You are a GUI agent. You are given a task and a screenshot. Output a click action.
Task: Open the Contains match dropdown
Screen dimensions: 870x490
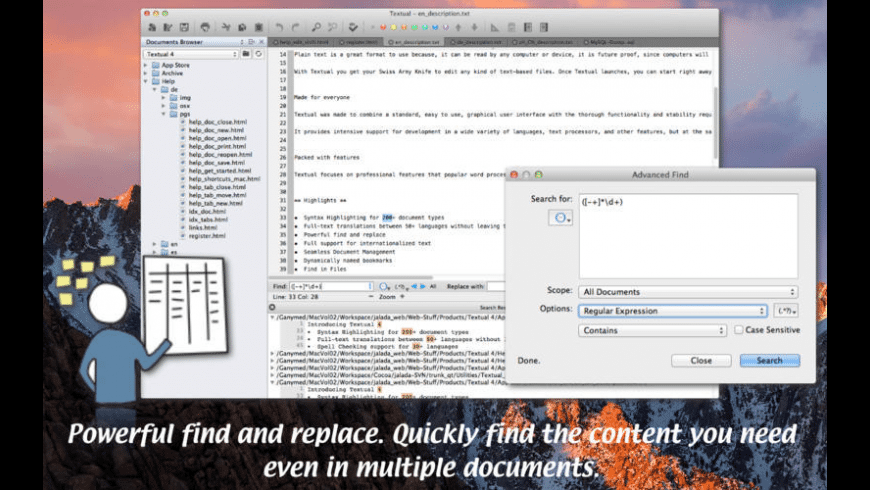pyautogui.click(x=652, y=330)
